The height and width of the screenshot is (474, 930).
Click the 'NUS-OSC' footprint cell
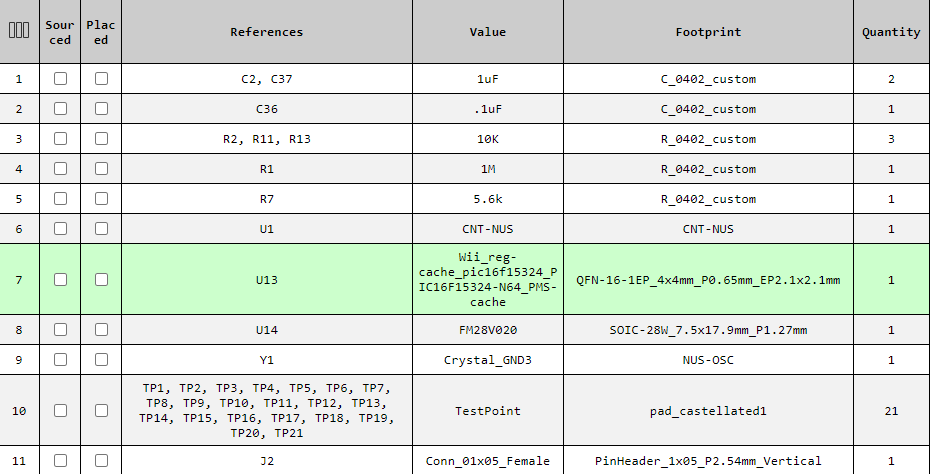(x=708, y=360)
